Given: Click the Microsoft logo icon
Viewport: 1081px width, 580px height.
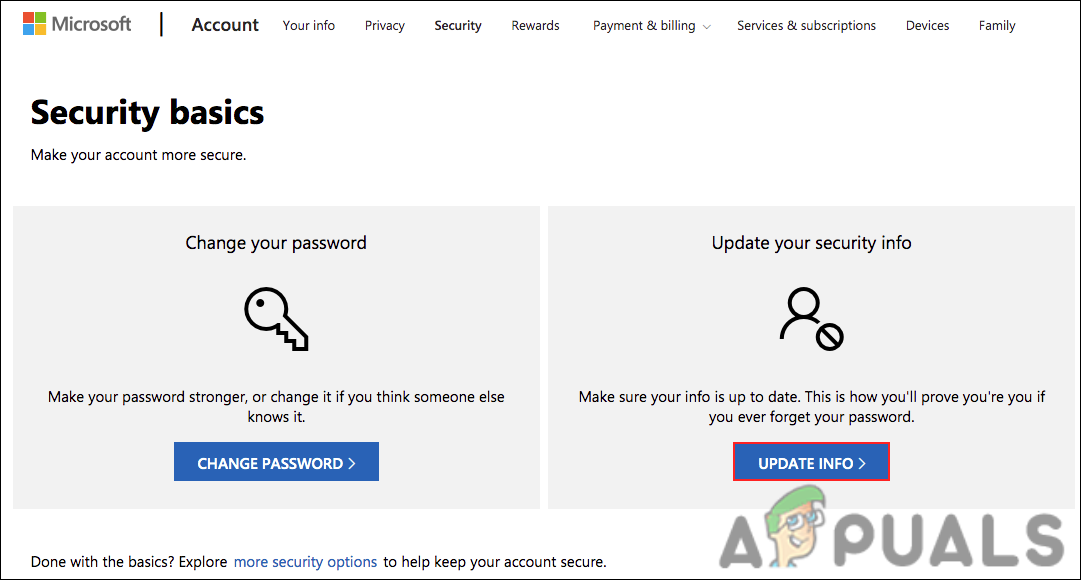Looking at the screenshot, I should pos(34,24).
